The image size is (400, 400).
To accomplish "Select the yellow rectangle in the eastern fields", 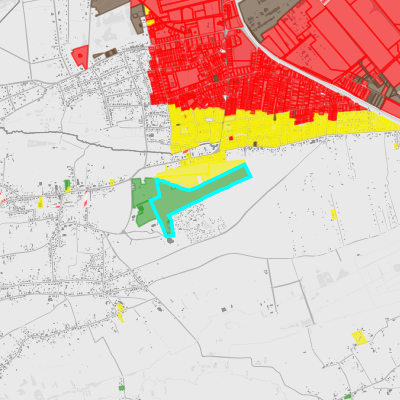I will point(333,214).
